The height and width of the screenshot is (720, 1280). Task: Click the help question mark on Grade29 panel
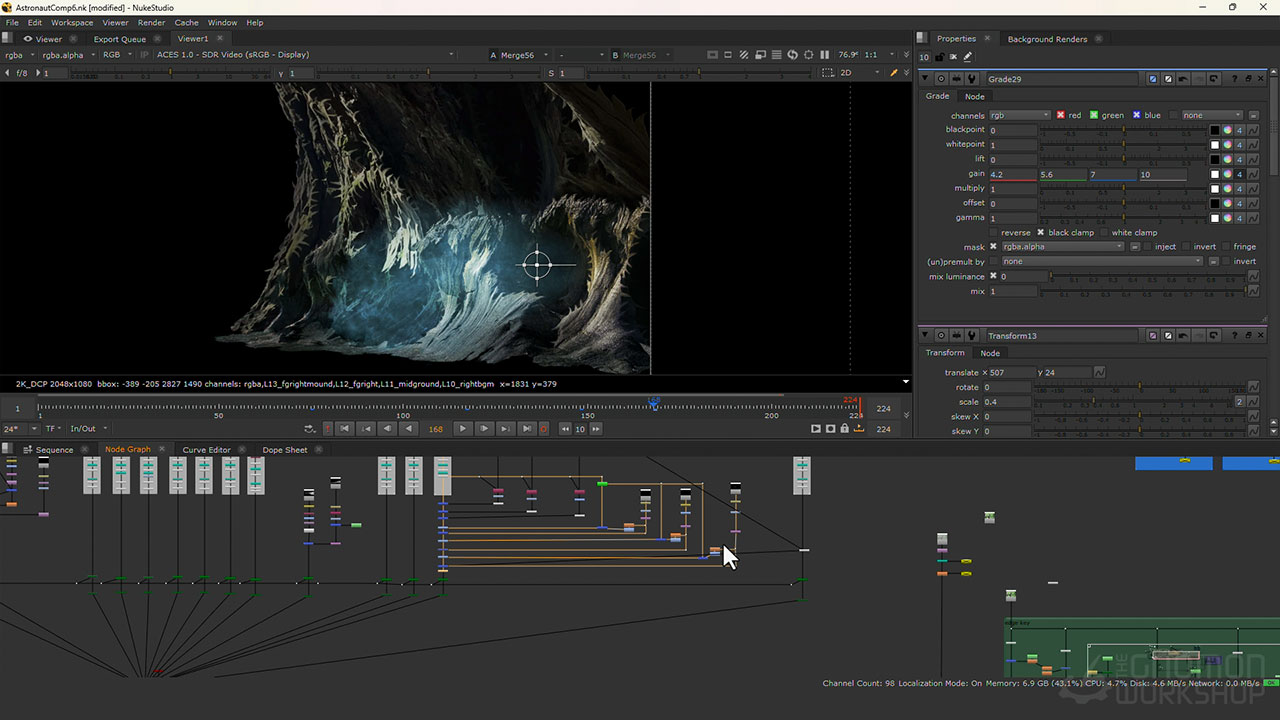pos(1235,78)
